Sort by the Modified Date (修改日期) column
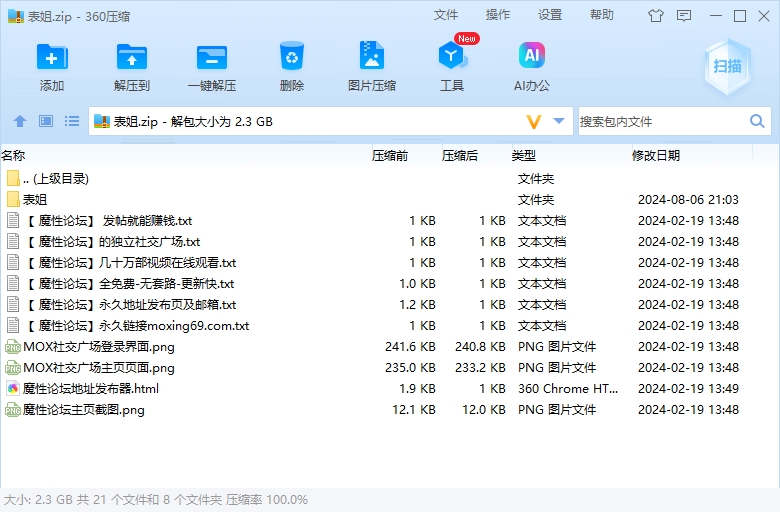Screen dimensions: 780x512 (x=656, y=155)
